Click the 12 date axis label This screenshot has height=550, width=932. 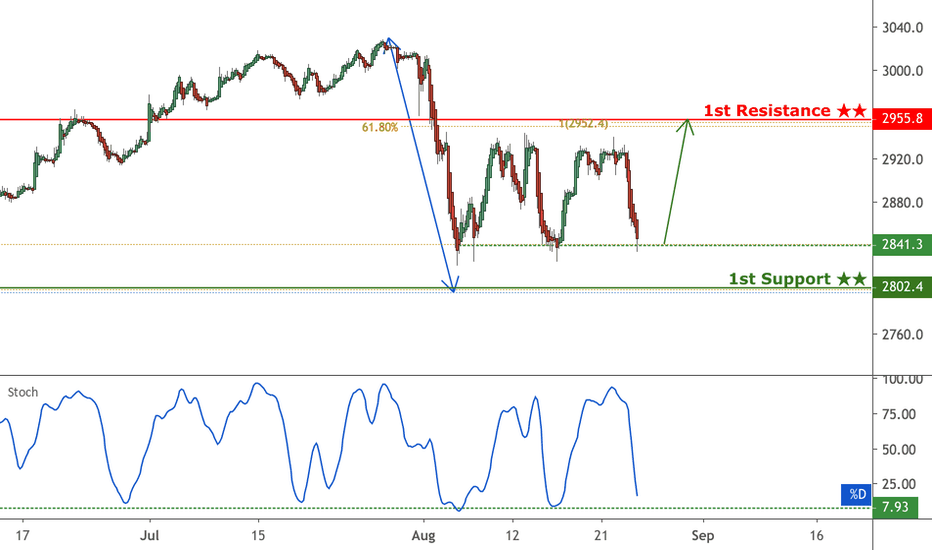(x=512, y=536)
